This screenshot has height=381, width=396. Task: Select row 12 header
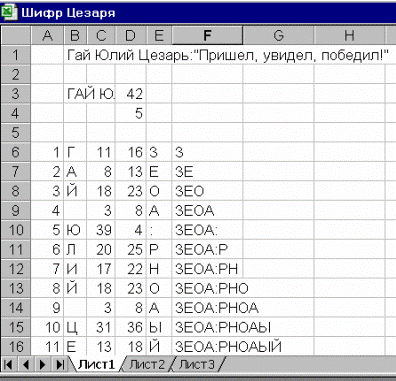click(x=16, y=269)
